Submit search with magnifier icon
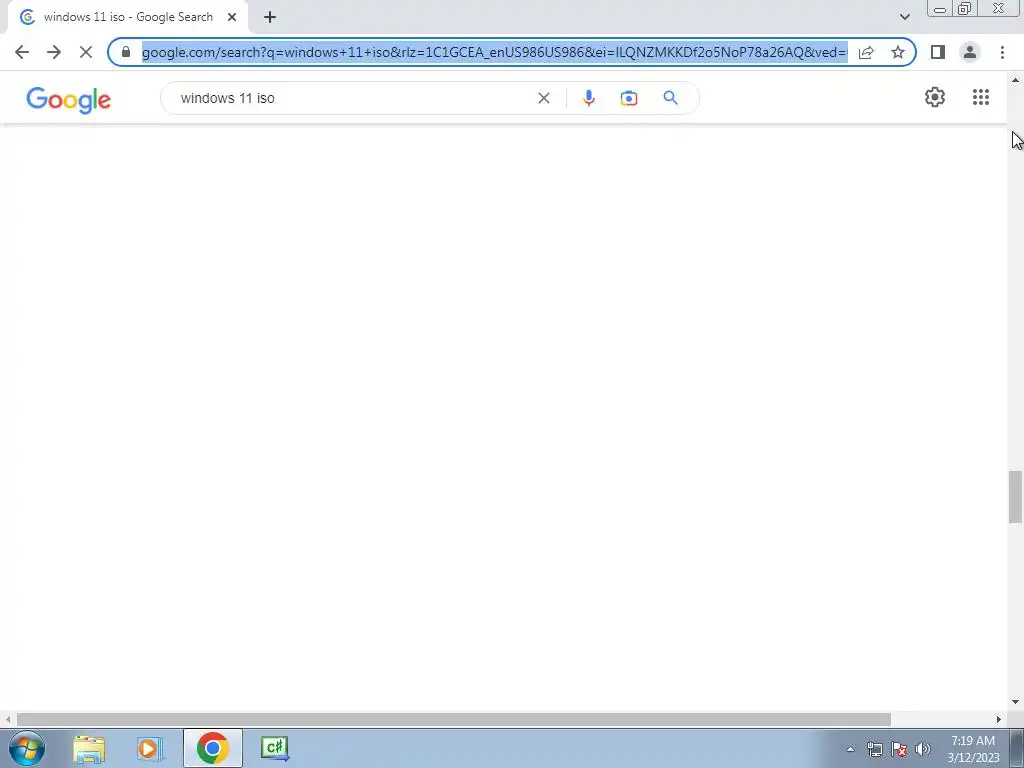 click(x=670, y=98)
